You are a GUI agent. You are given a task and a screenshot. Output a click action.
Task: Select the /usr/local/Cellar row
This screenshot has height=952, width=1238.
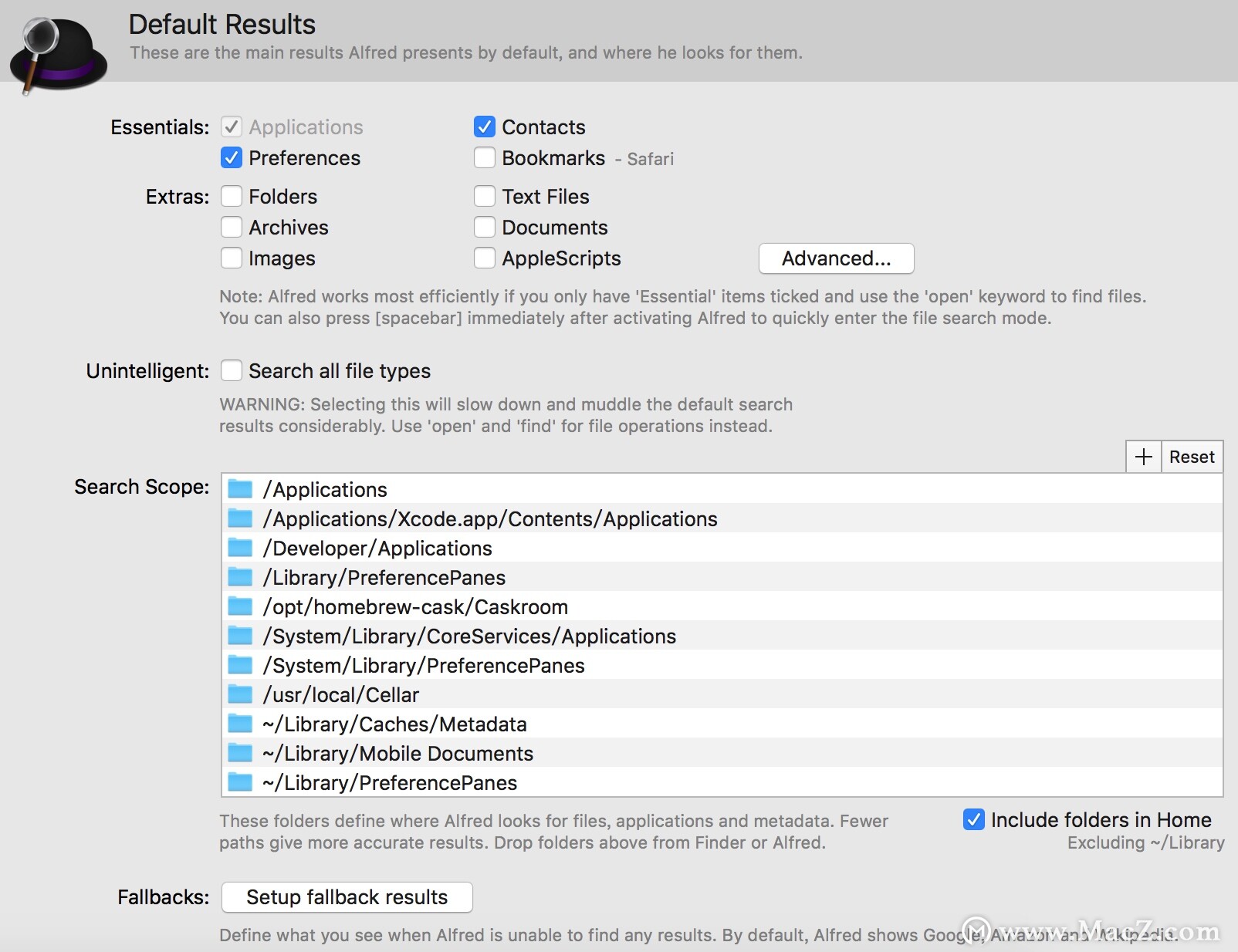coord(722,694)
